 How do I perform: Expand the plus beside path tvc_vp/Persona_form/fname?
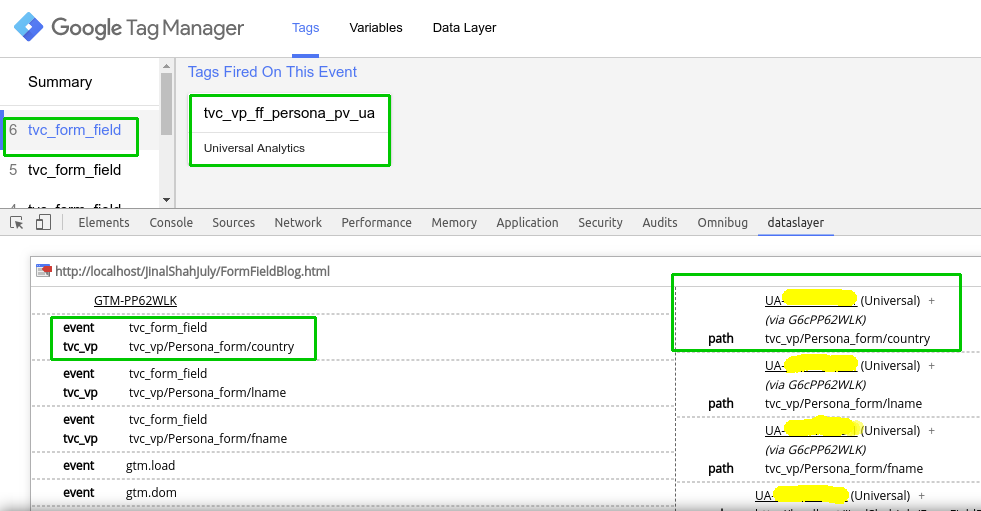(932, 431)
